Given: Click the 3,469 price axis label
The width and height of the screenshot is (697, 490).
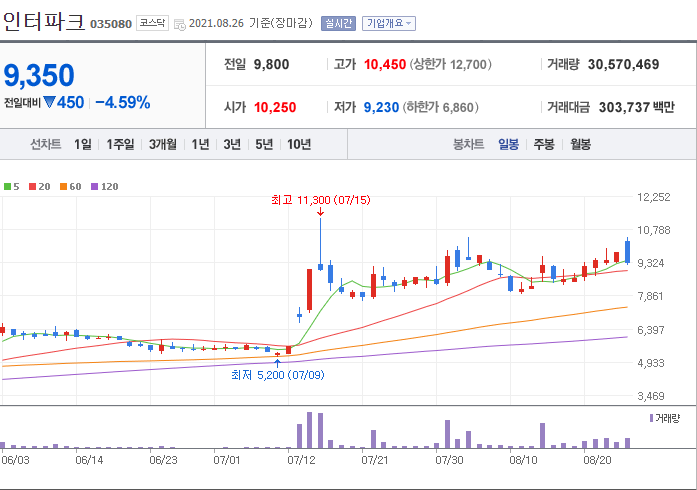Looking at the screenshot, I should click(x=651, y=396).
